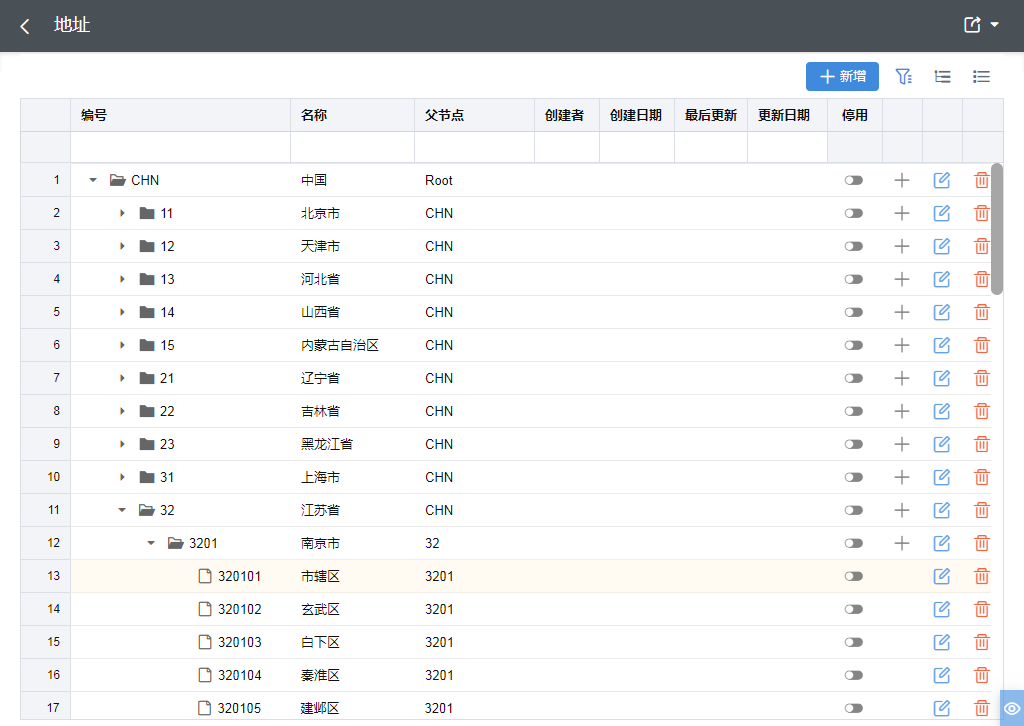Click the 父节点 filter input field
The image size is (1024, 726).
474,148
